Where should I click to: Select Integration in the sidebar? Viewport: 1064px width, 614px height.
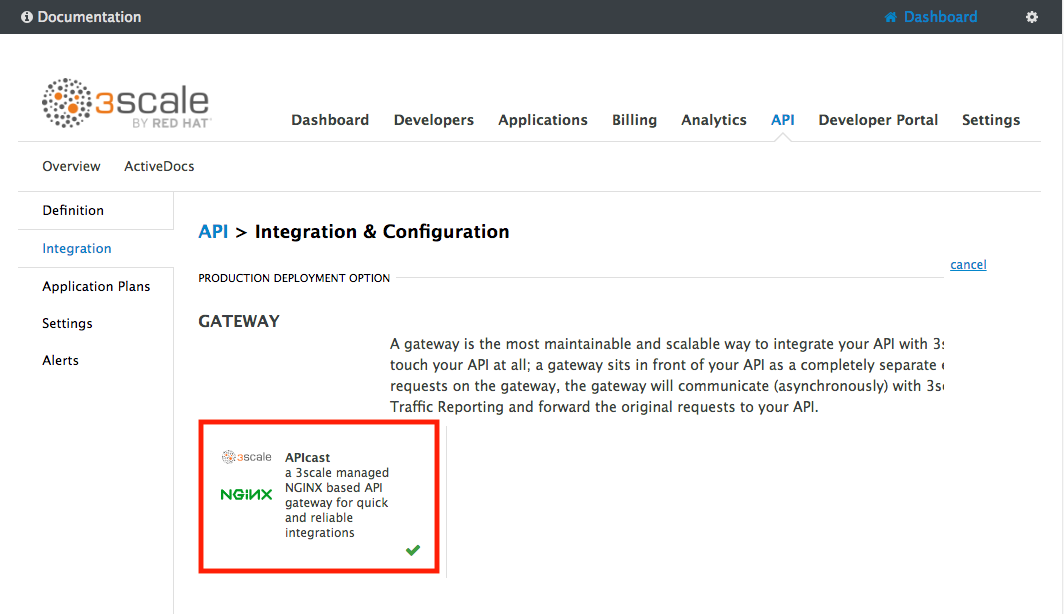pyautogui.click(x=77, y=248)
